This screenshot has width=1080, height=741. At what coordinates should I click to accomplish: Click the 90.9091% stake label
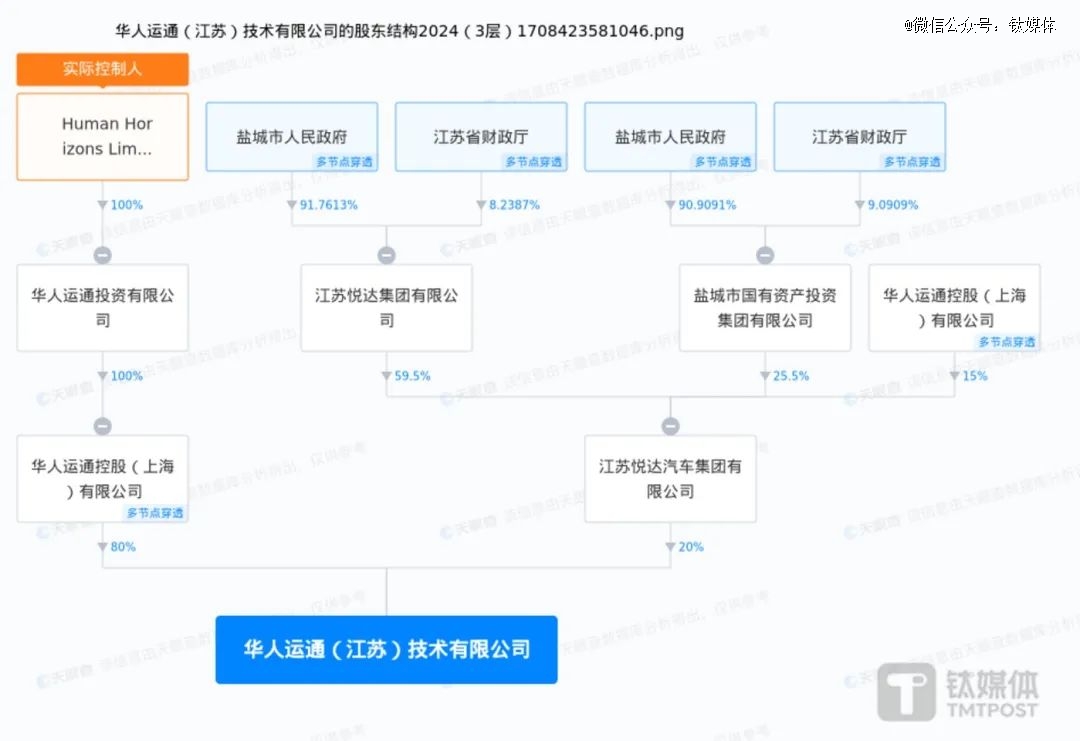[707, 205]
